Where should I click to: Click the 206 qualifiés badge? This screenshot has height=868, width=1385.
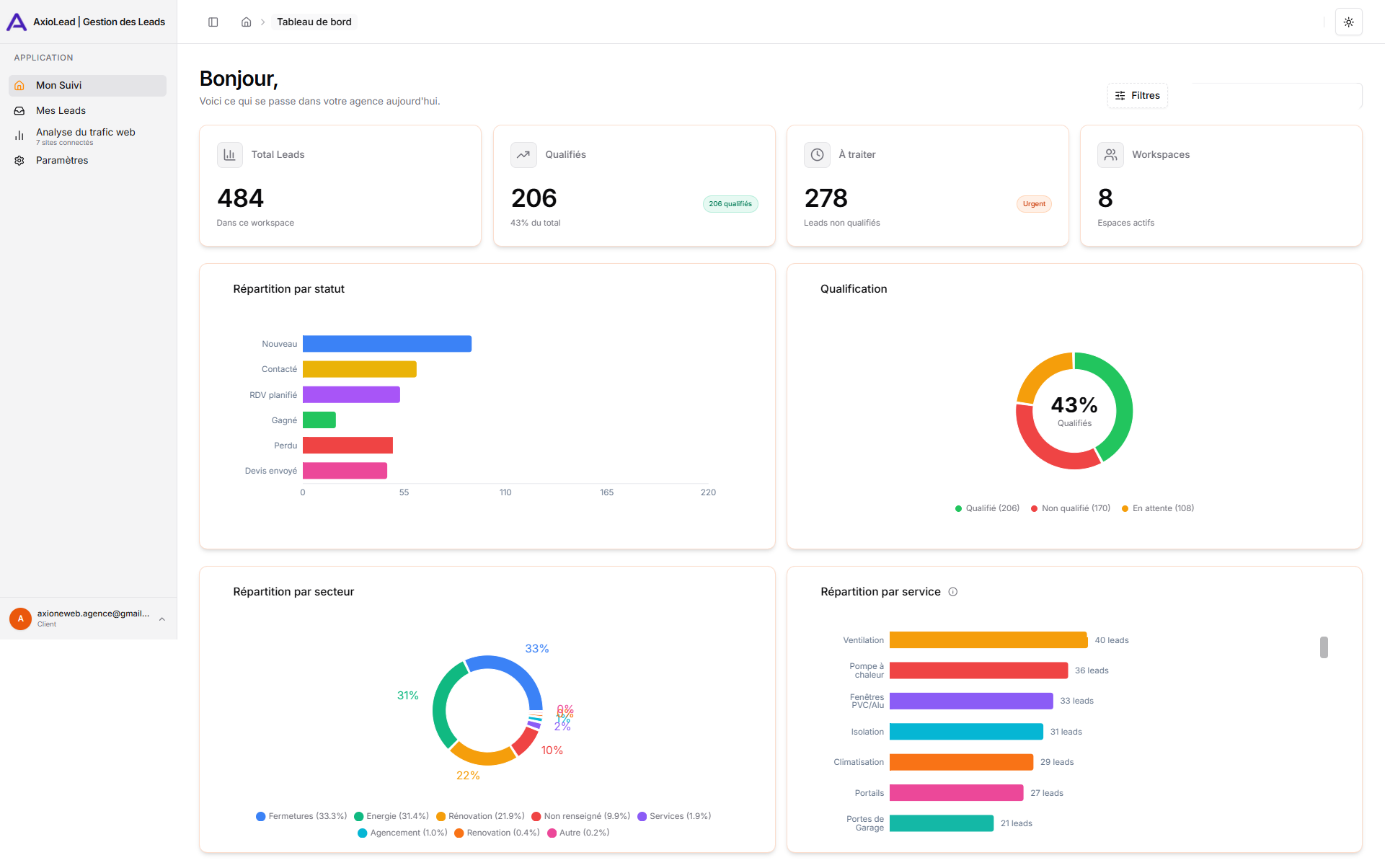(x=730, y=204)
